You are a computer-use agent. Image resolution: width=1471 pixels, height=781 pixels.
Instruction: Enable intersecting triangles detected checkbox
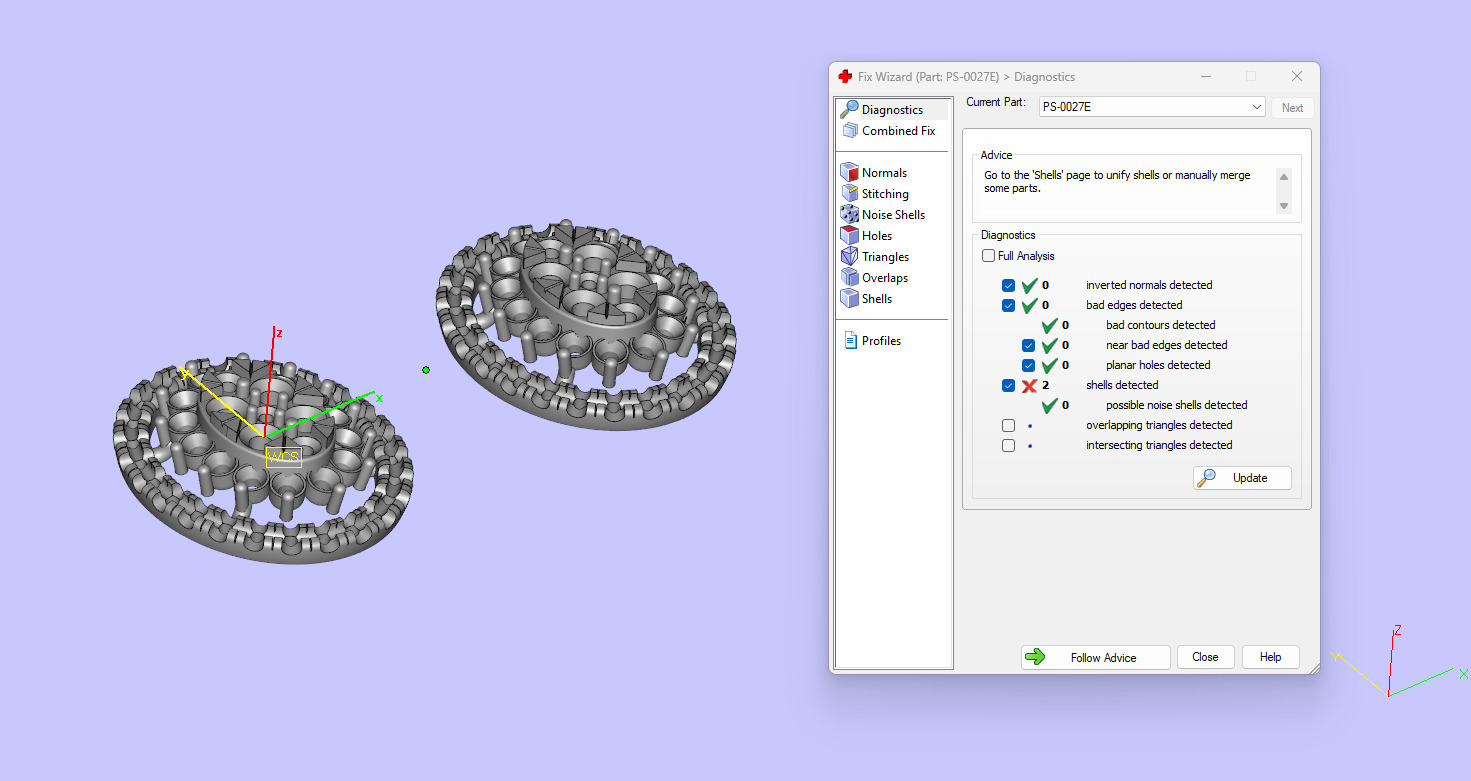(1008, 445)
